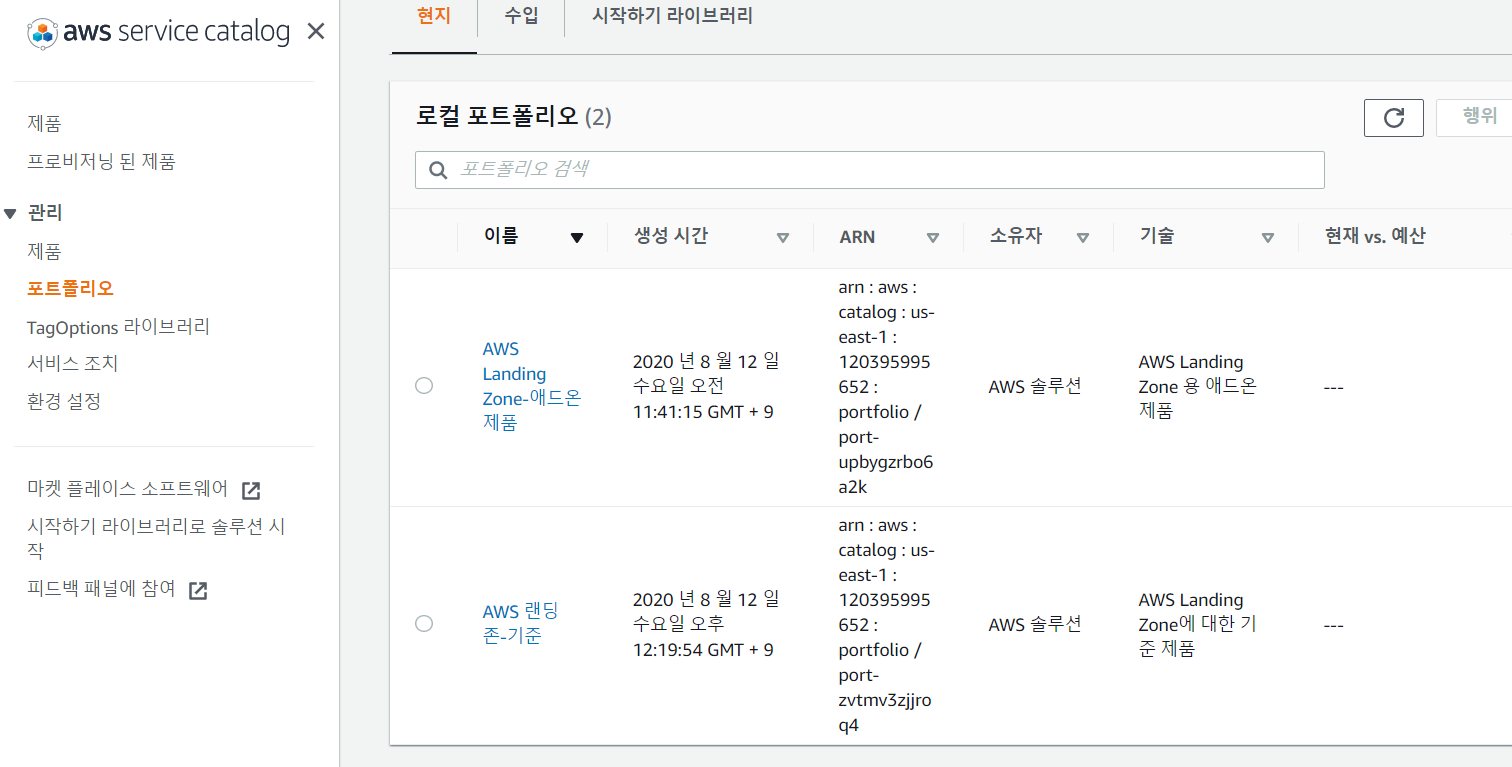The image size is (1512, 767).
Task: Click owner AWS 솔루션 in 랜딩 존-기준 row
Action: [x=1035, y=624]
